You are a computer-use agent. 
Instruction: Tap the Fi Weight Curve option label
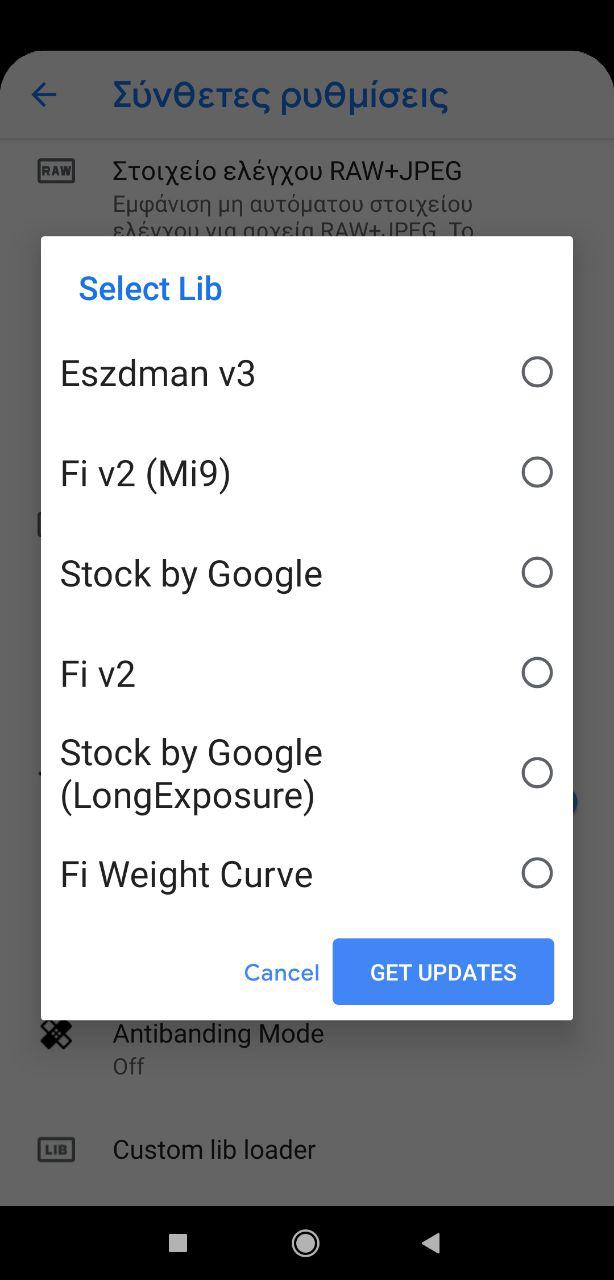[x=186, y=875]
